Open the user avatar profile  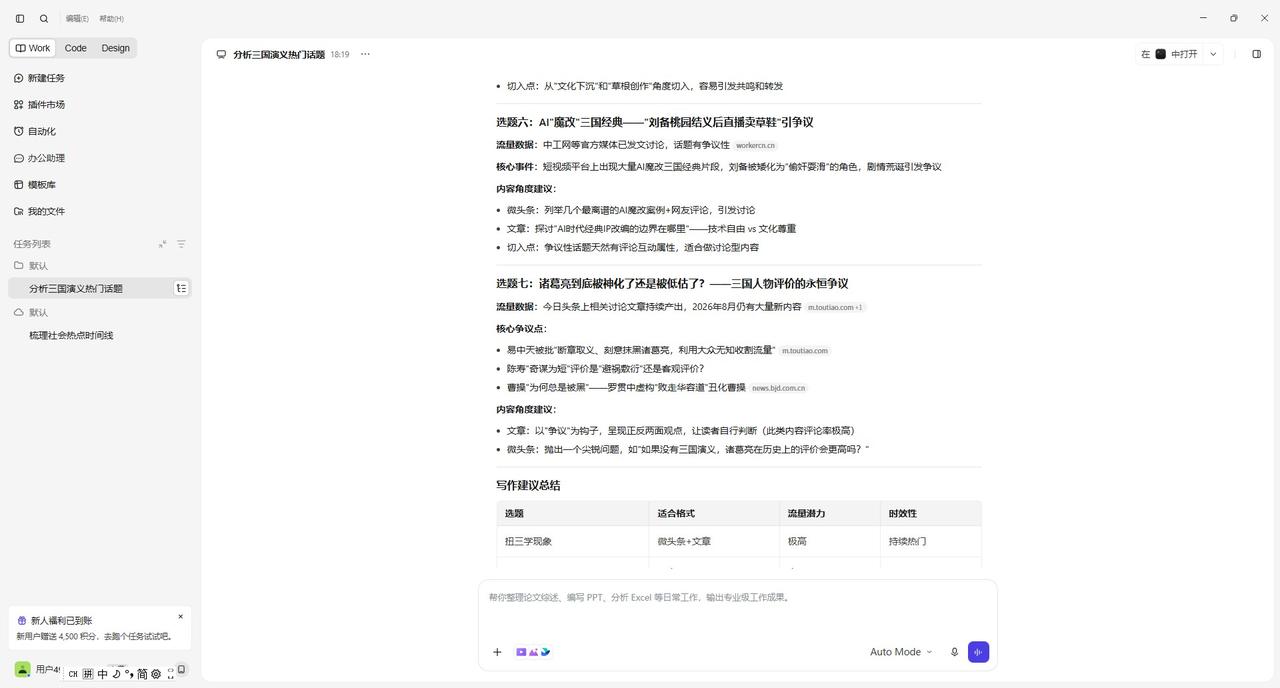[22, 669]
